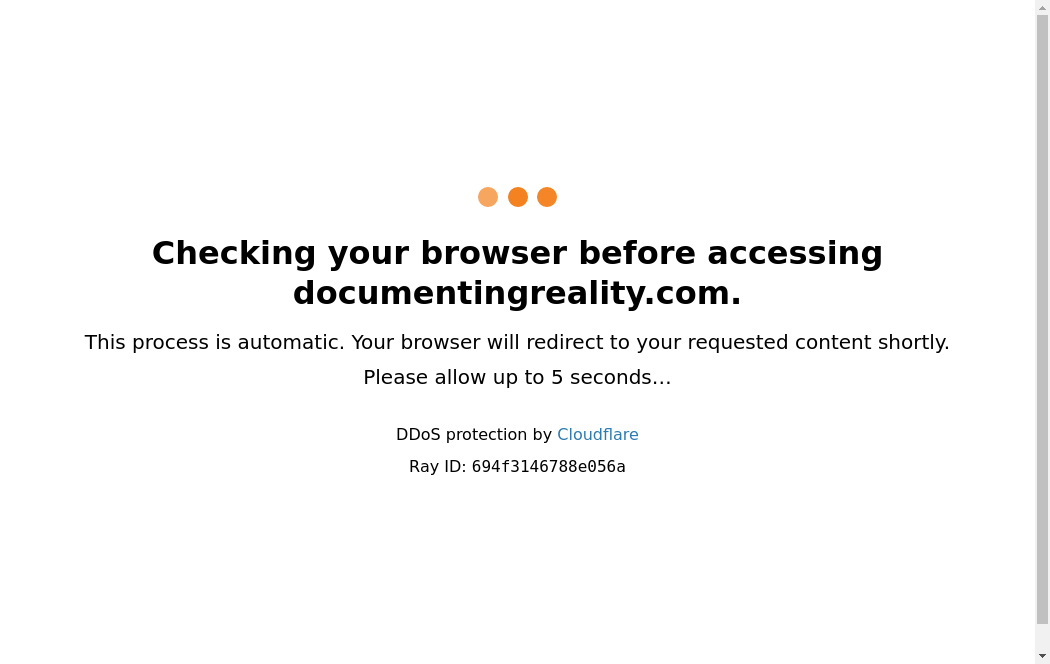Click the Ray ID code 694f3146788e056a
This screenshot has height=664, width=1050.
point(548,467)
